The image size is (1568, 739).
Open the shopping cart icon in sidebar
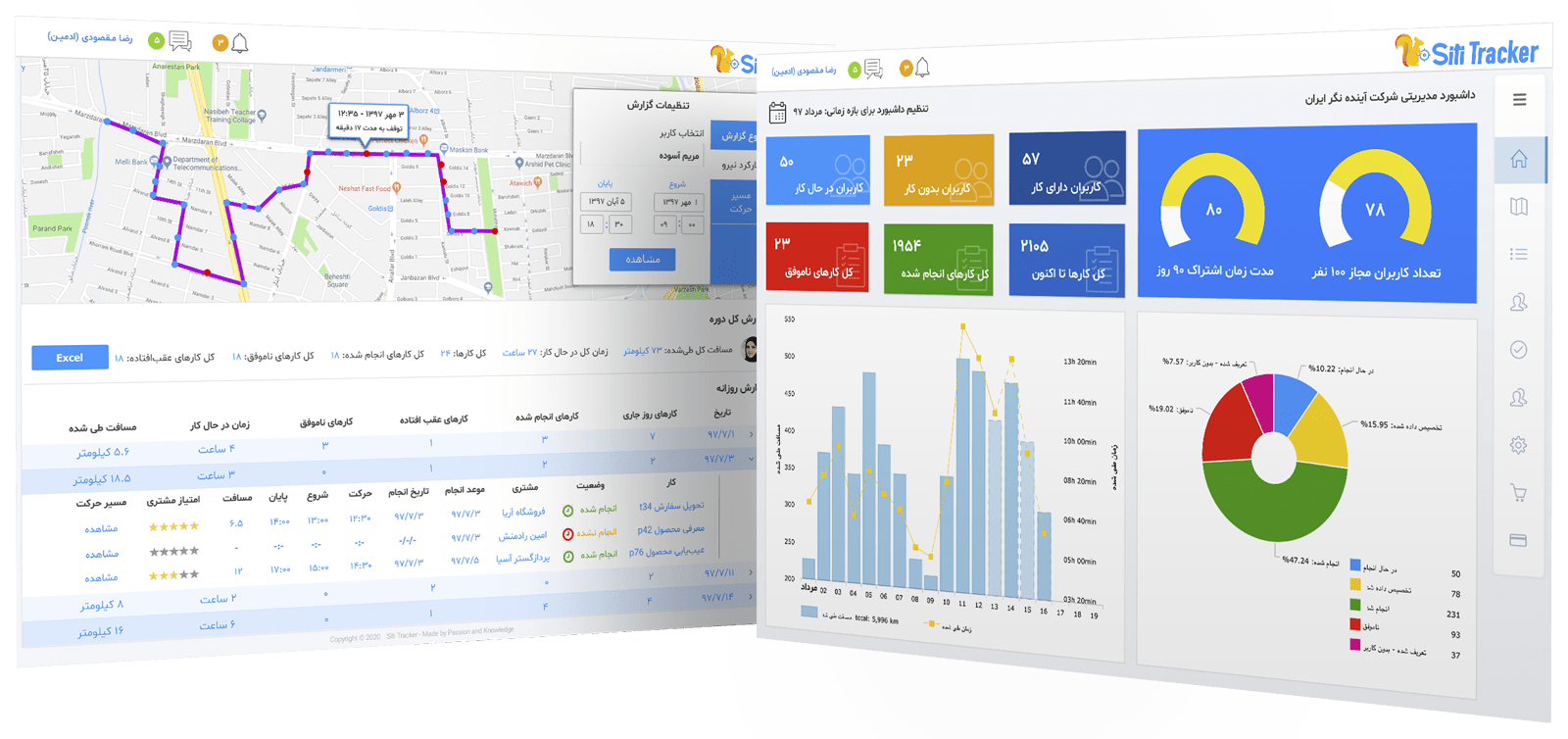point(1519,493)
